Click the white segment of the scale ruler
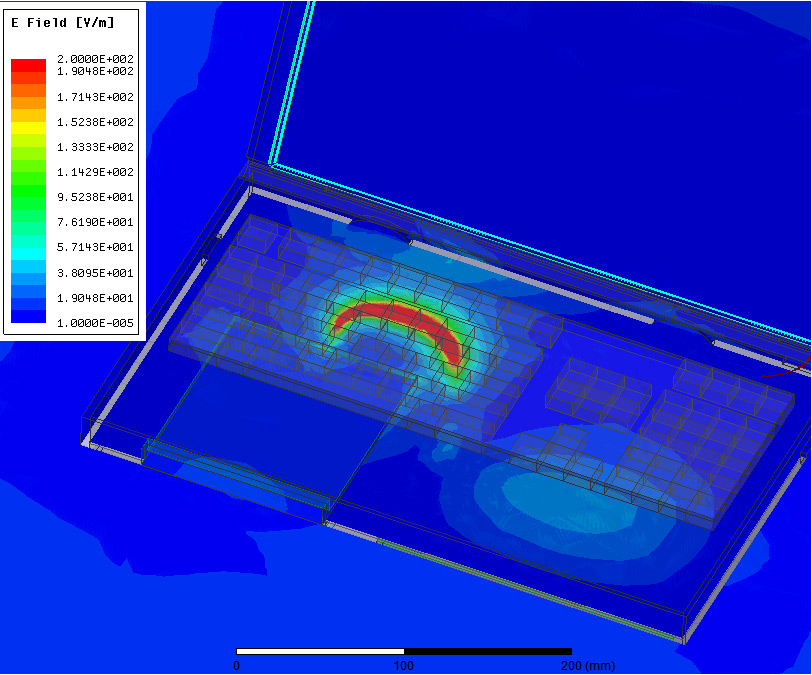This screenshot has height=675, width=812. pyautogui.click(x=320, y=651)
